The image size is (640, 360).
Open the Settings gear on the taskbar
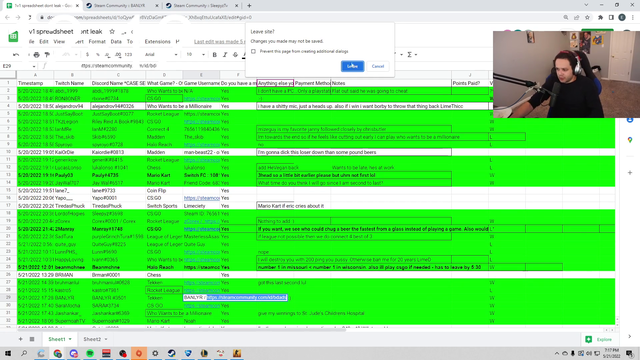point(155,353)
